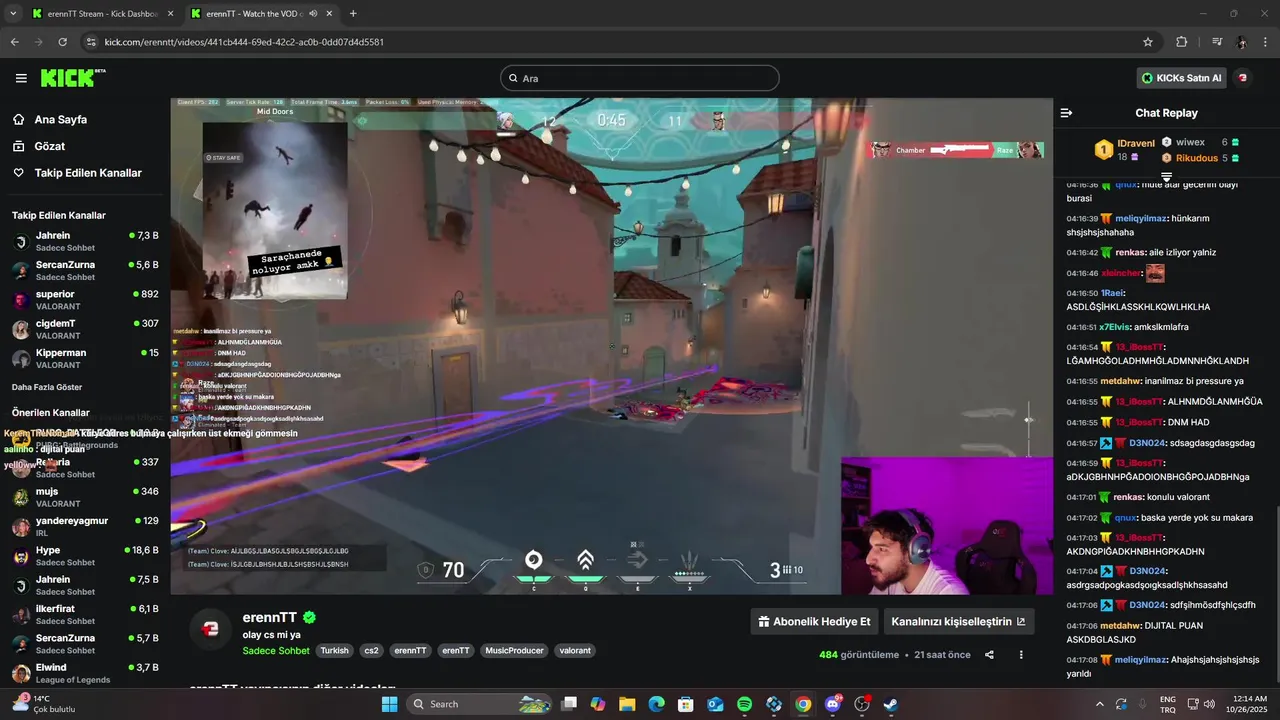Open Hype recommended channel
The height and width of the screenshot is (720, 1280).
pos(85,556)
